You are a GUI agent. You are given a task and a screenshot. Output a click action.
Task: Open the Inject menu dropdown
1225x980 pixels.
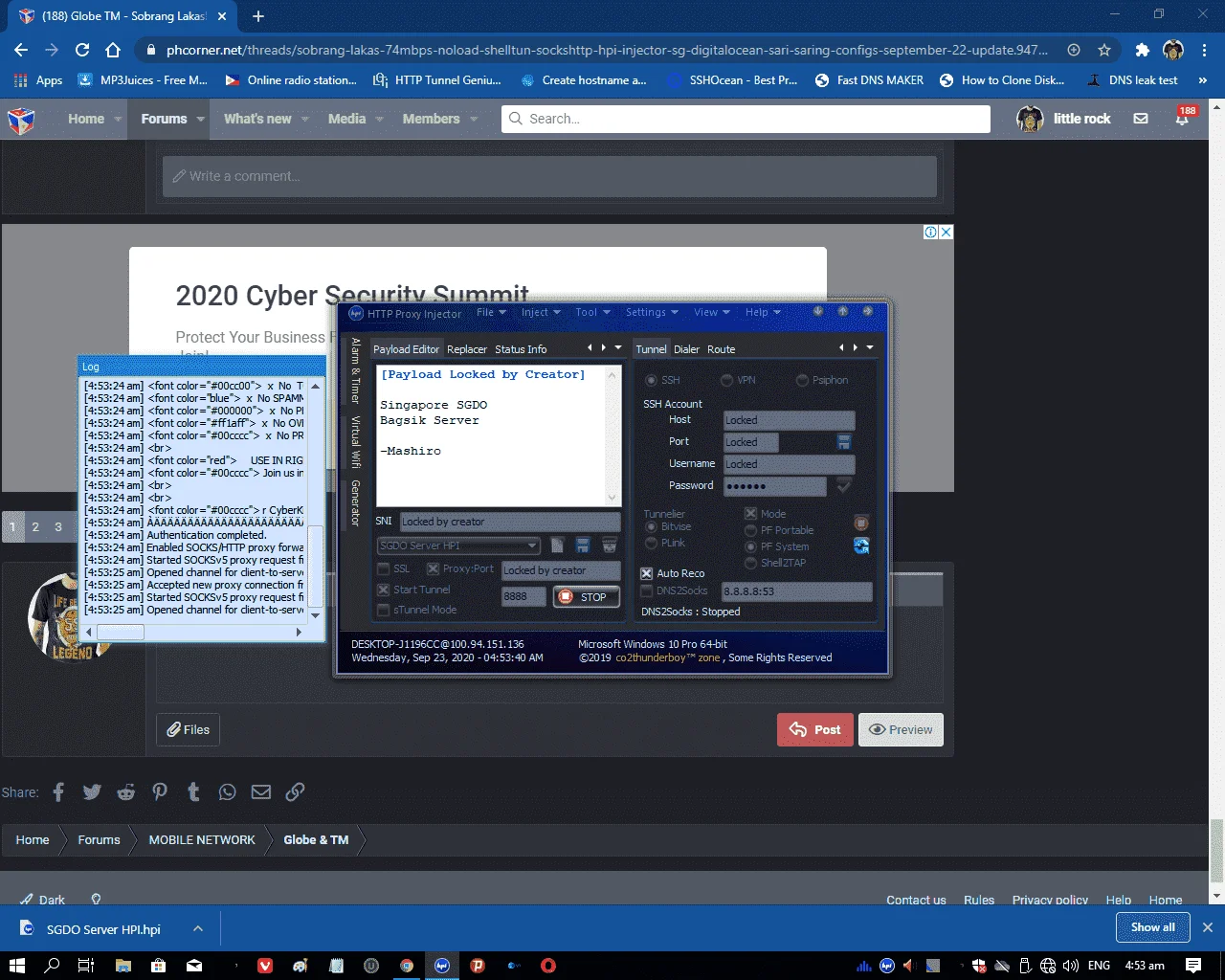pyautogui.click(x=541, y=312)
